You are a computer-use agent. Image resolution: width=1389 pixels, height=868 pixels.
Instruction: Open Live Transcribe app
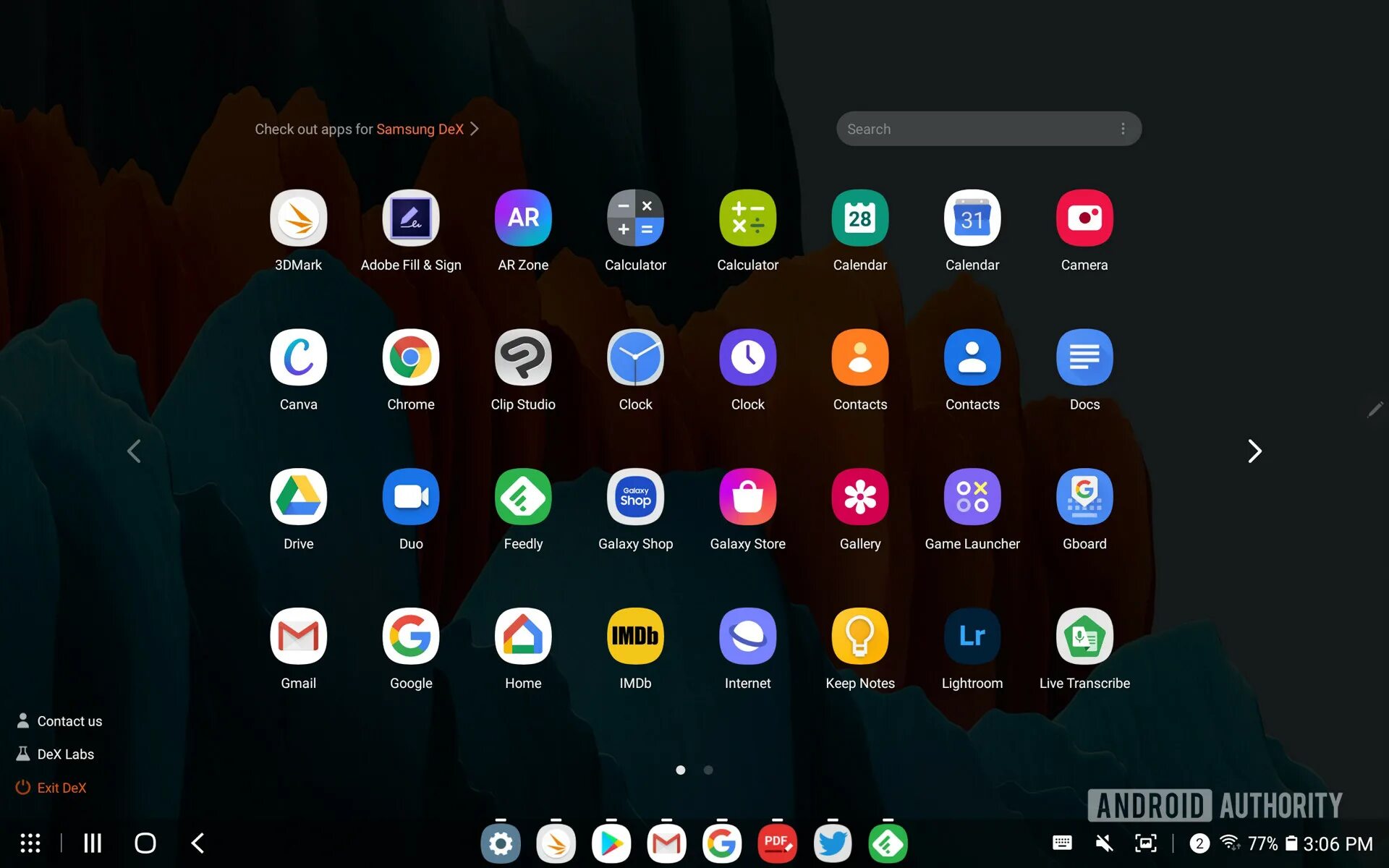(1084, 637)
